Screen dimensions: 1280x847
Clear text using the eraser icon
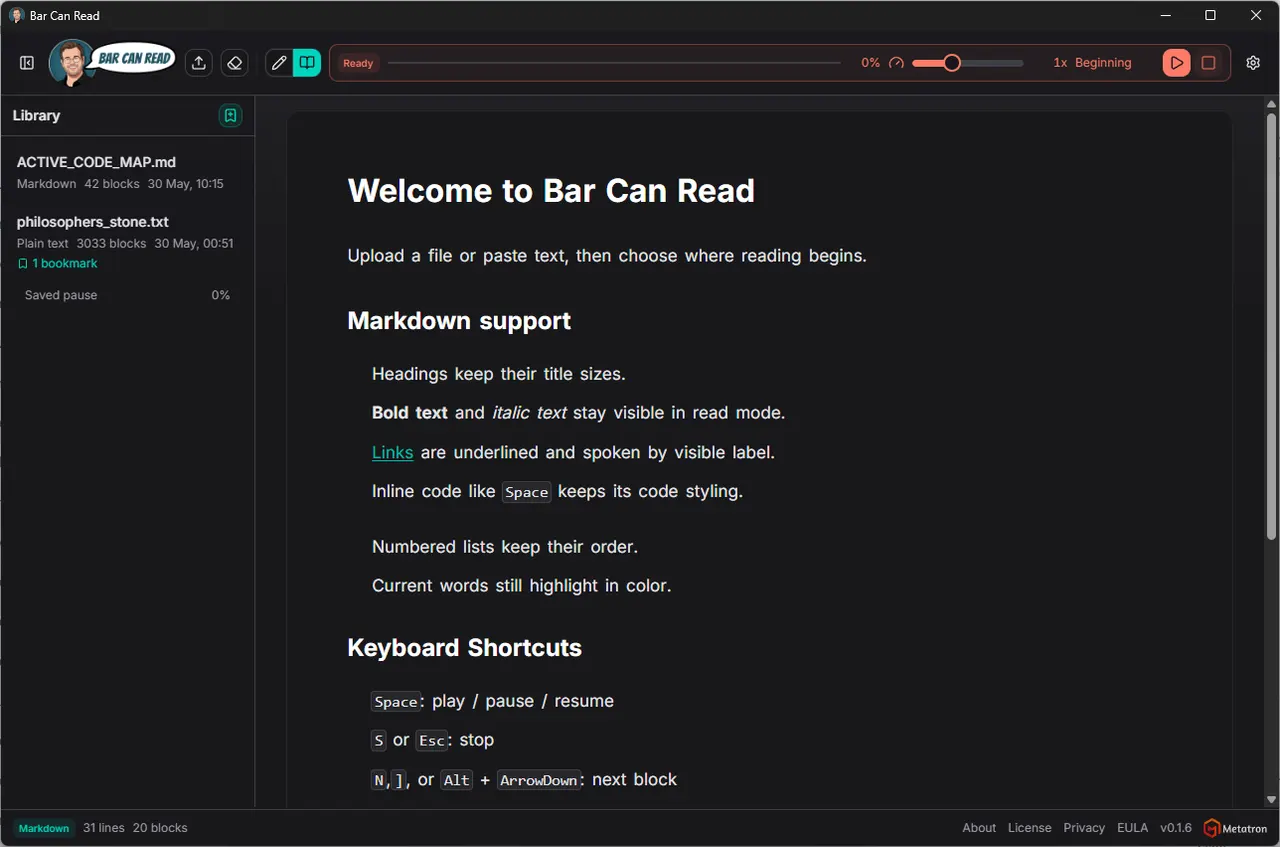(x=234, y=63)
